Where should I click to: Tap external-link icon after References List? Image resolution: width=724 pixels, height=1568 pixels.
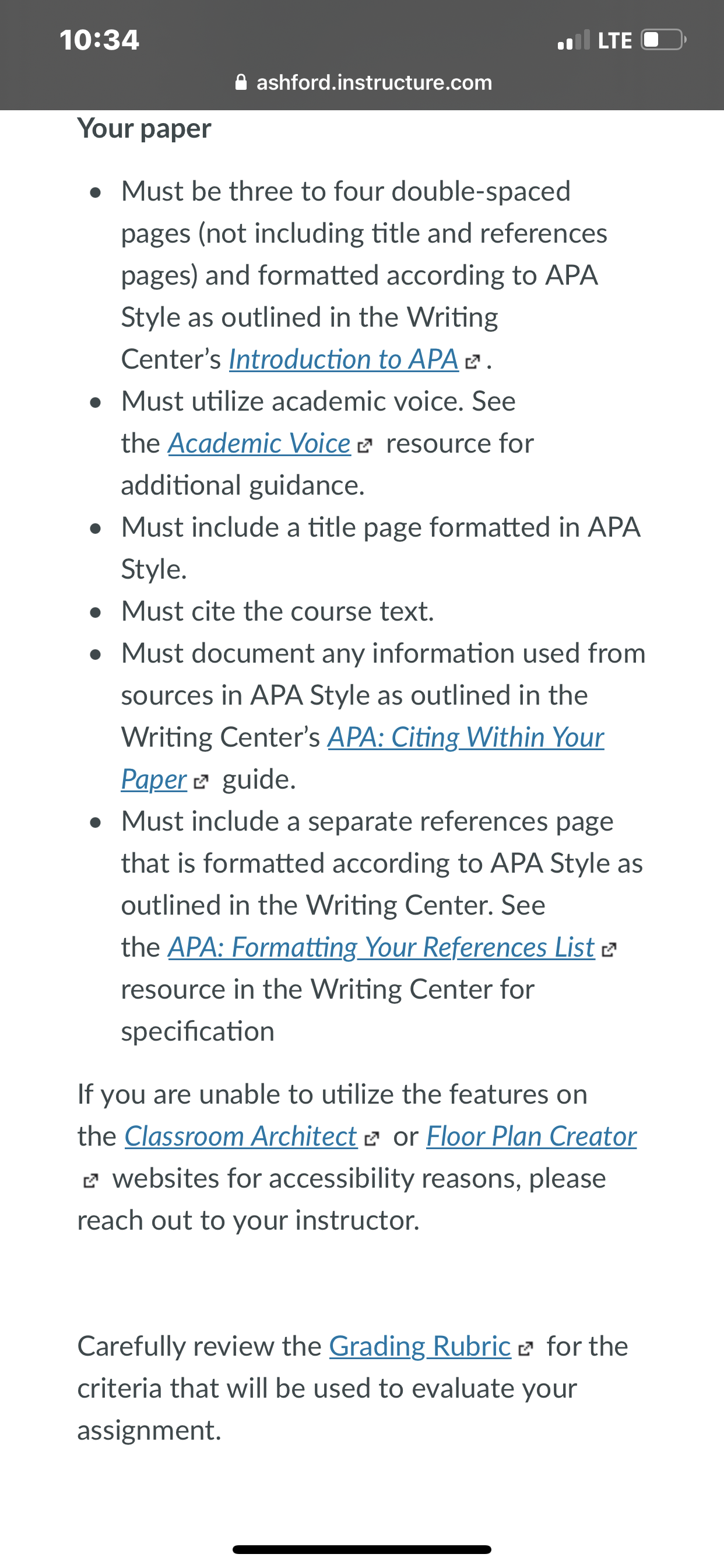[609, 950]
